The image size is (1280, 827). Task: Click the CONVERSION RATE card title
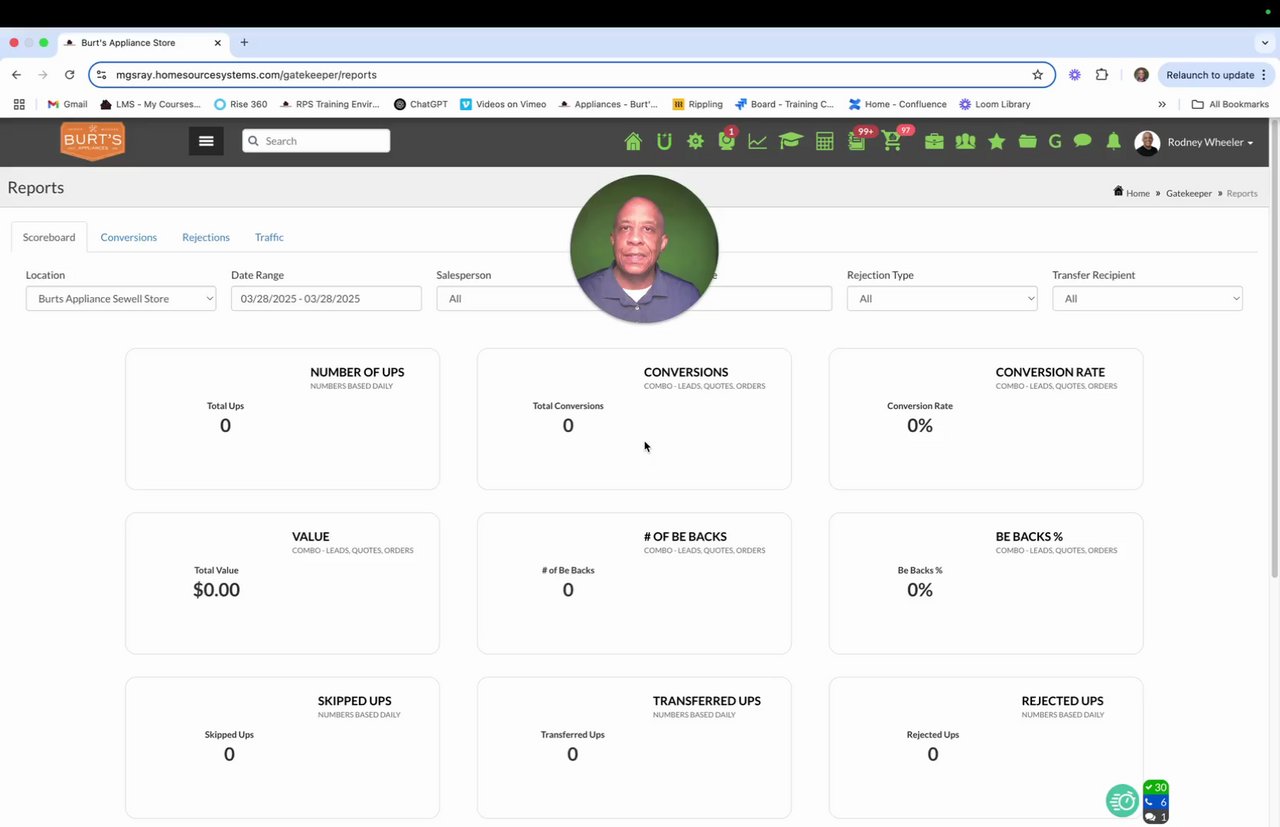pos(1050,372)
